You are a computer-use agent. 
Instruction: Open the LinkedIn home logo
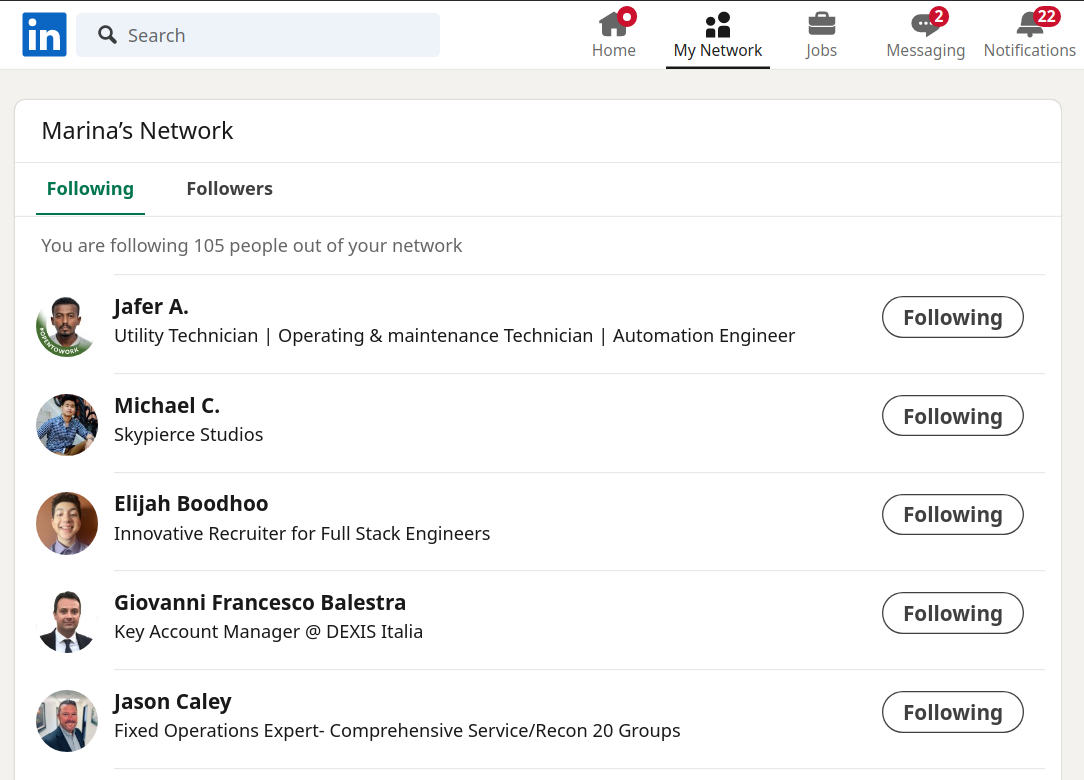coord(43,34)
